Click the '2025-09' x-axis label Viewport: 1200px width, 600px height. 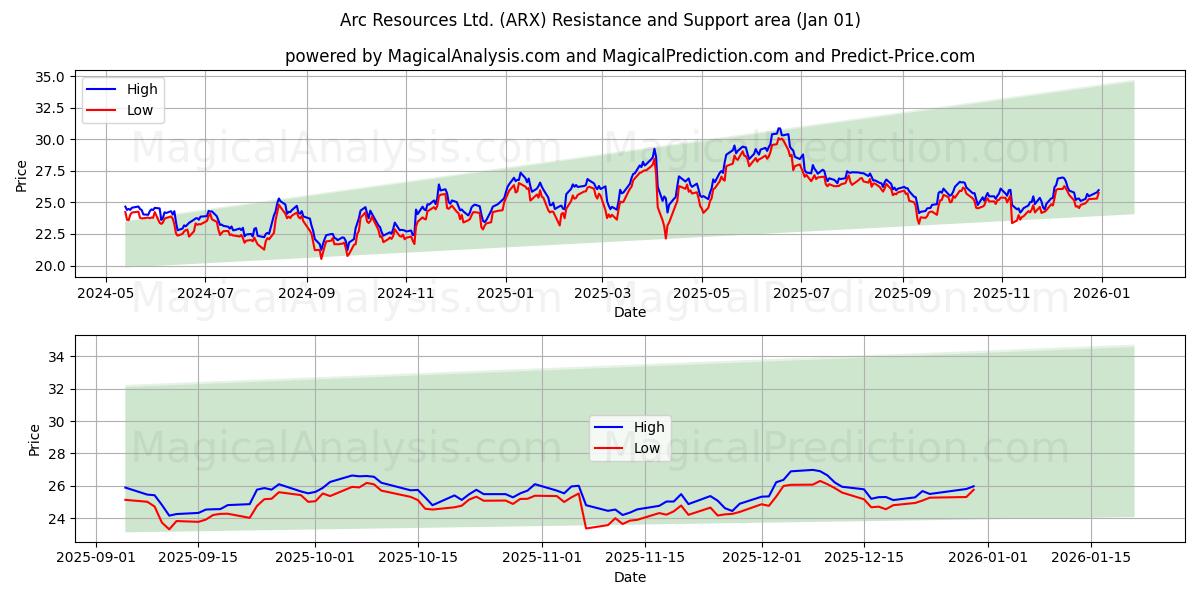tap(903, 294)
